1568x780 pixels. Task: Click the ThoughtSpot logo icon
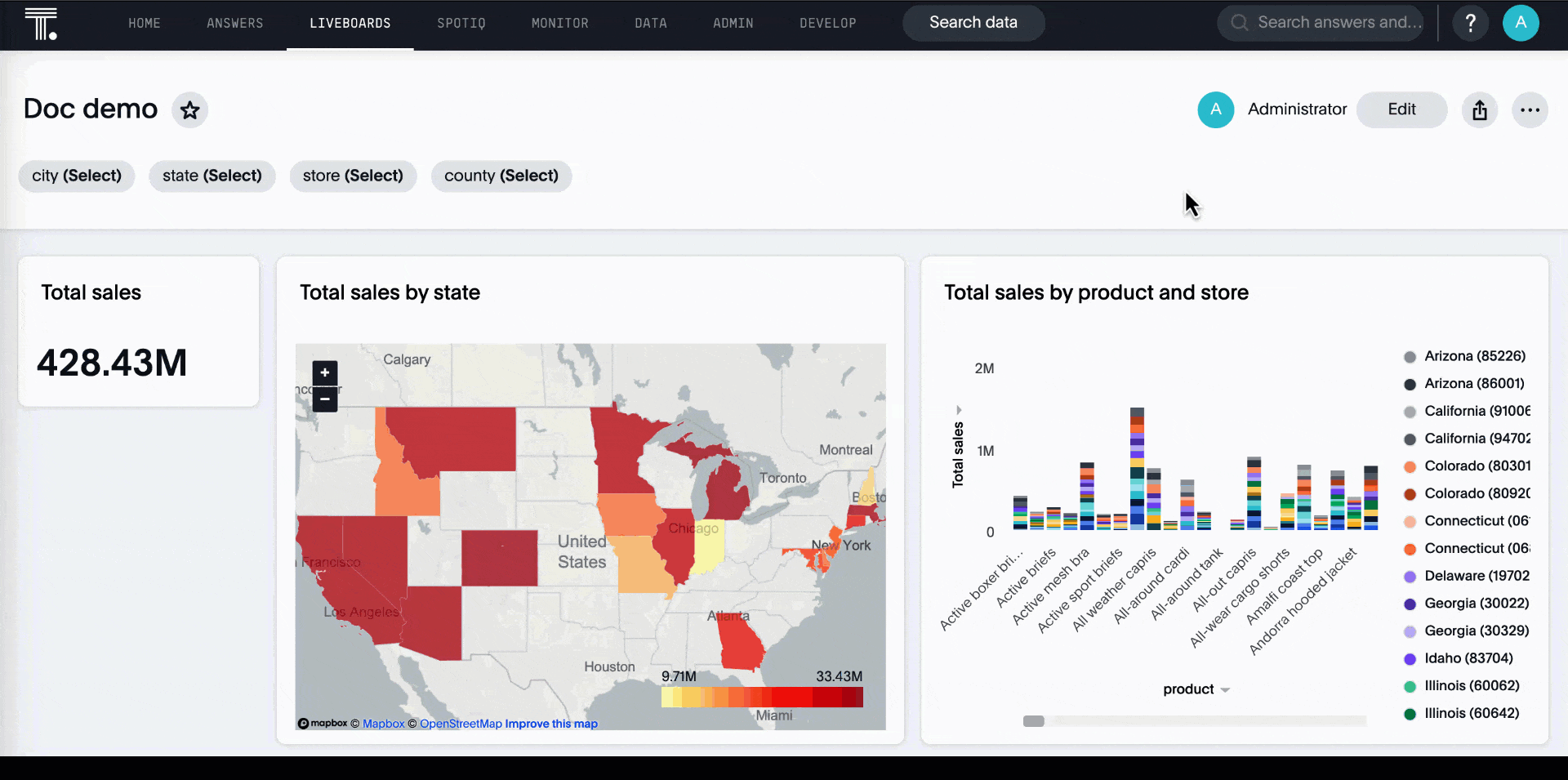coord(40,24)
